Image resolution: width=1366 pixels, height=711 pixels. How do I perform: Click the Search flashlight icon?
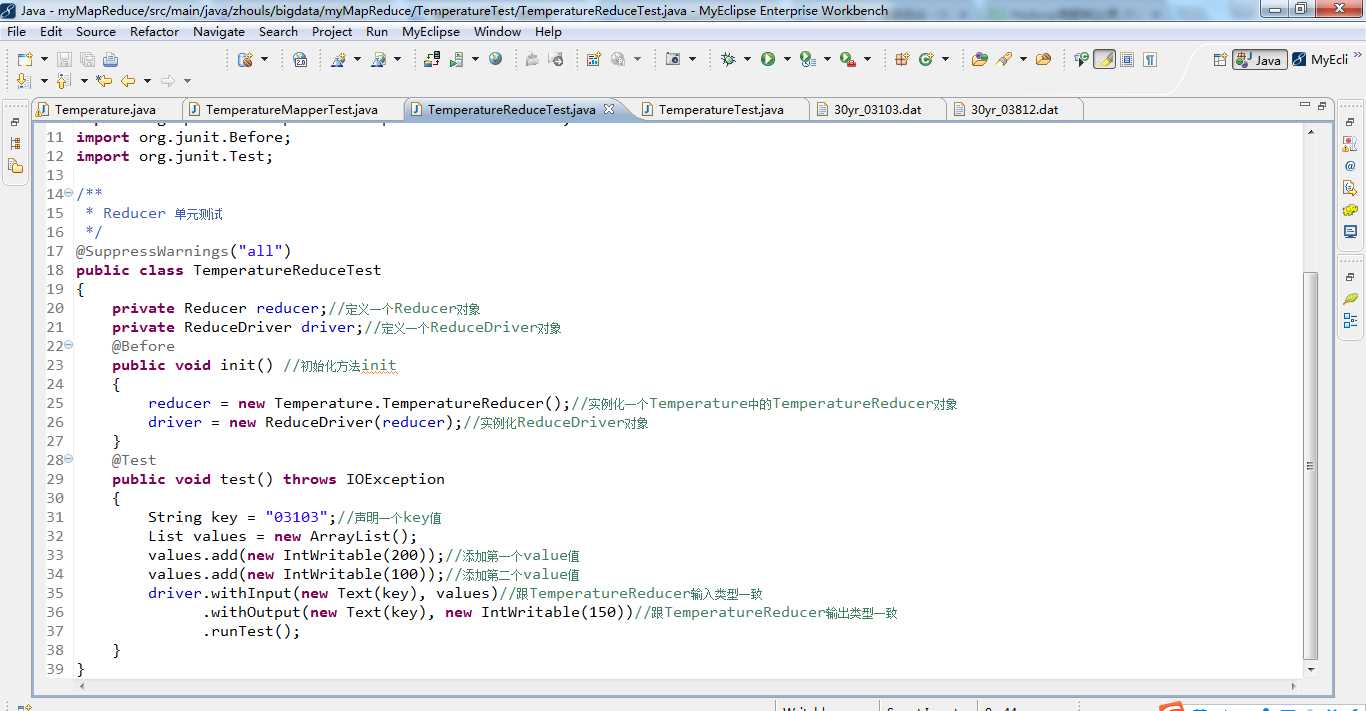pyautogui.click(x=1004, y=59)
